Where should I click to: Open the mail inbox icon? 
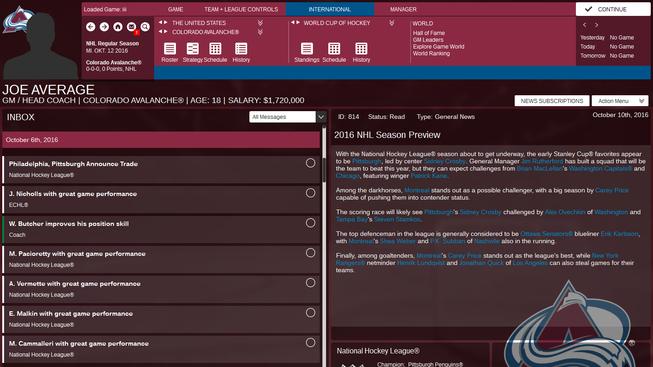coord(132,27)
